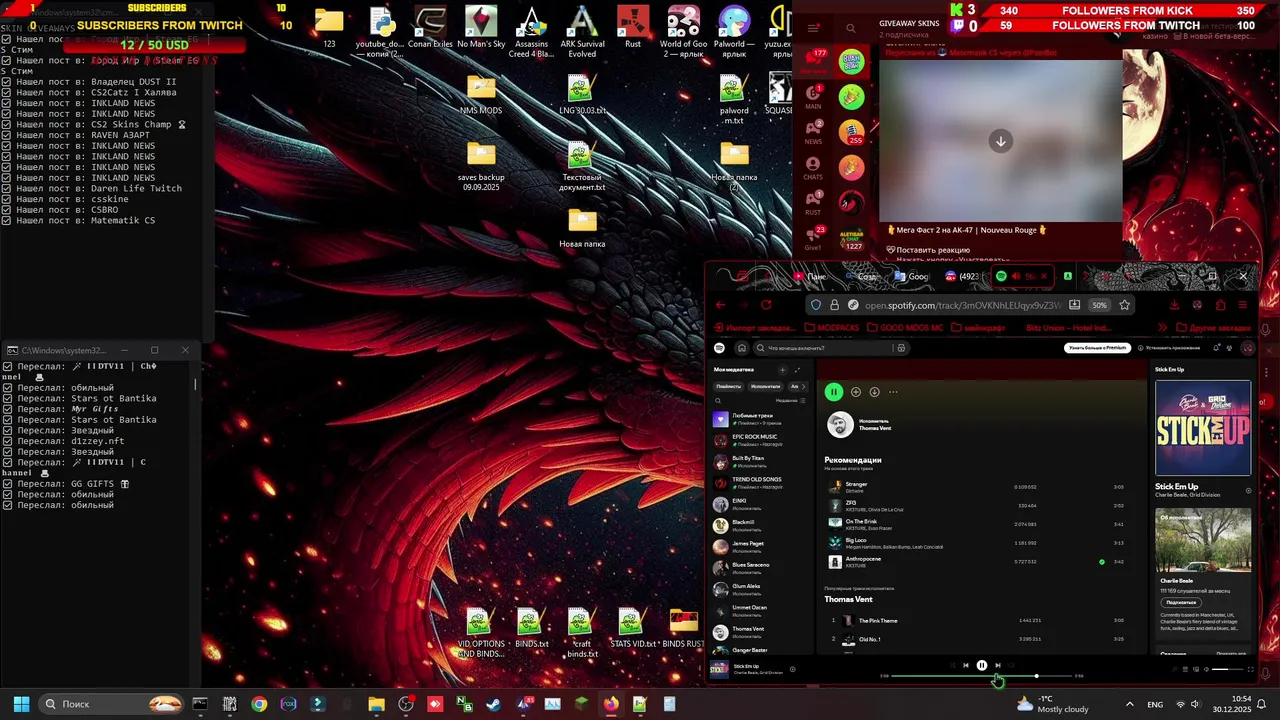Open Любимые треки playlist
1280x720 pixels.
(758, 418)
